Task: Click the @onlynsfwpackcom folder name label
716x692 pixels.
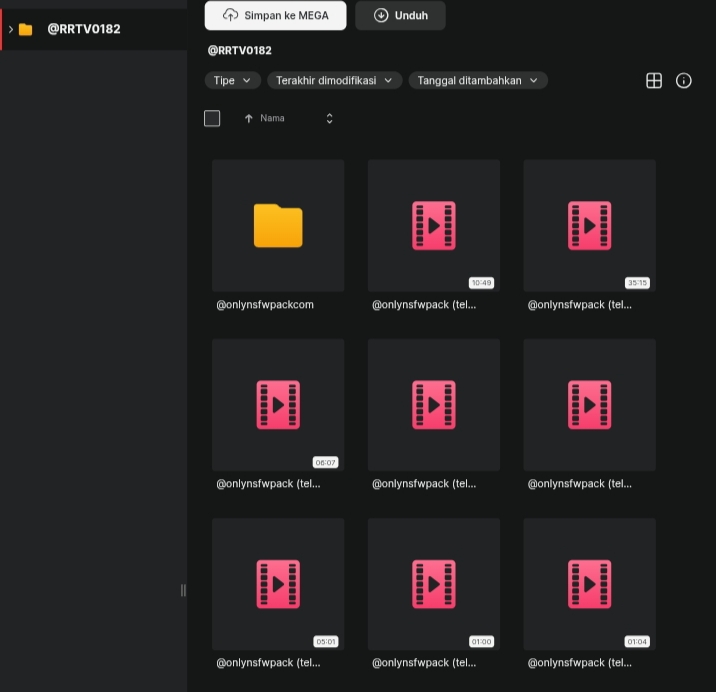Action: click(x=265, y=305)
